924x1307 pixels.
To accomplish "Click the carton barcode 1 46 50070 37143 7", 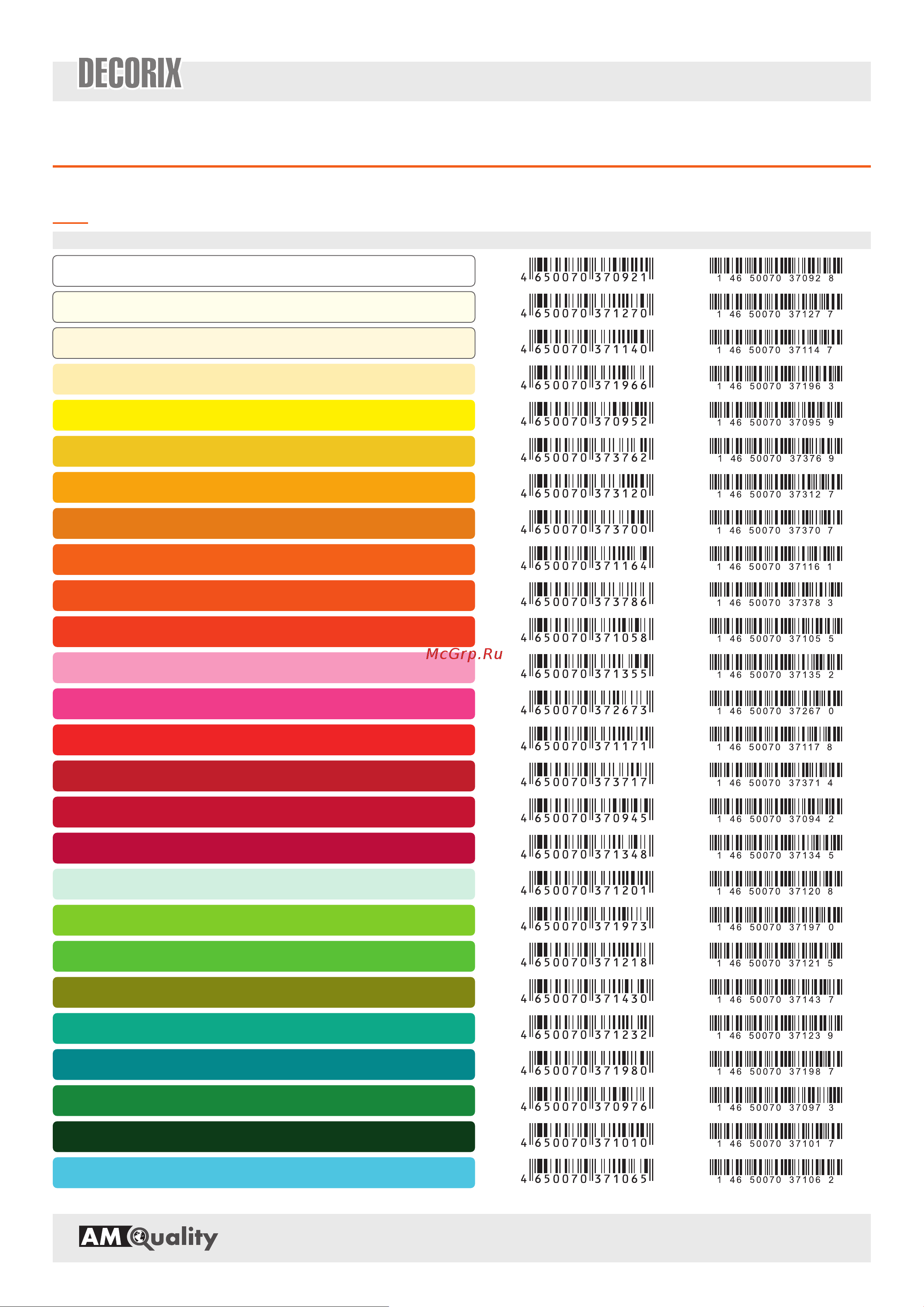I will point(775,992).
